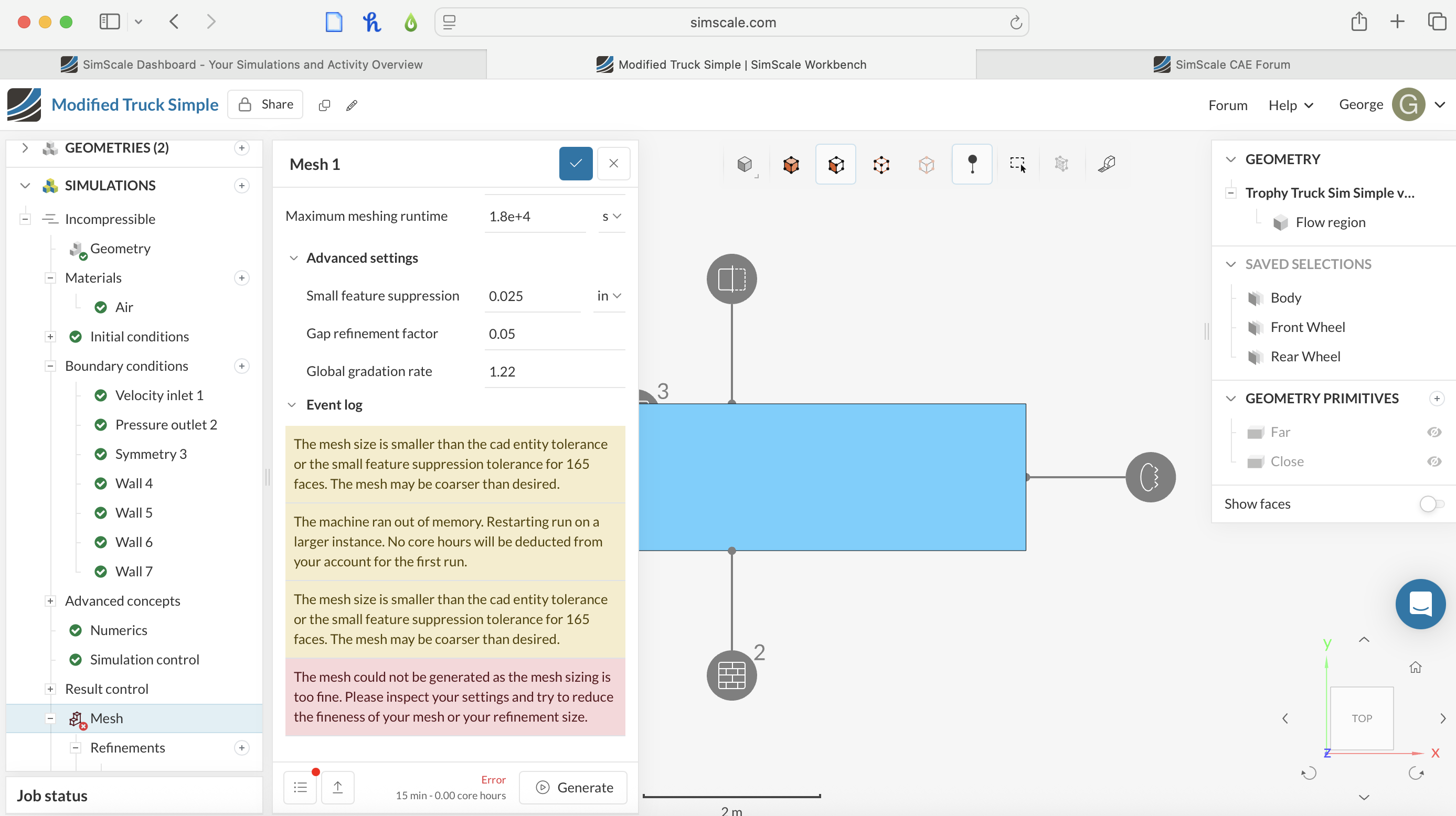The height and width of the screenshot is (816, 1456).
Task: Open the Help menu
Action: click(x=1290, y=105)
